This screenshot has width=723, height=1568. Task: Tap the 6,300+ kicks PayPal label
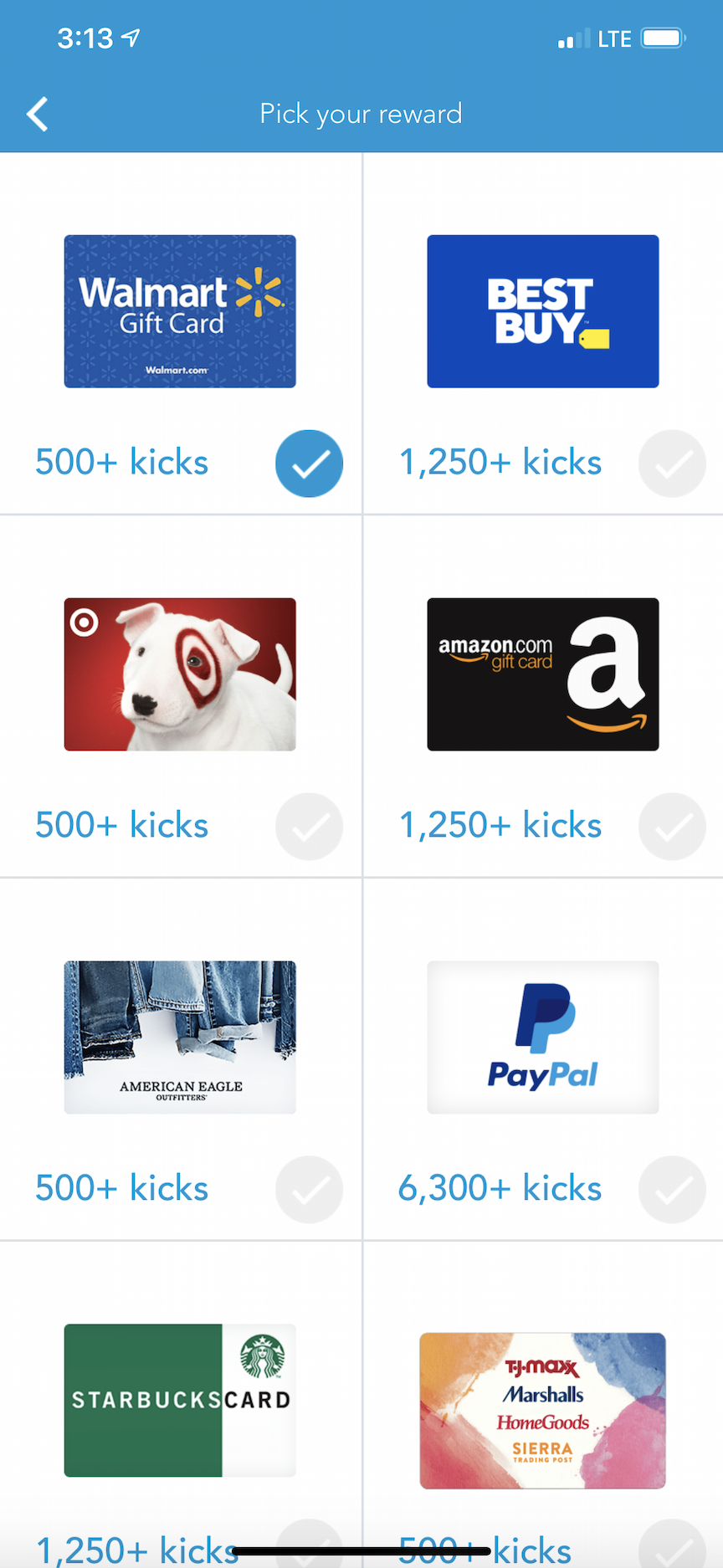click(500, 1188)
